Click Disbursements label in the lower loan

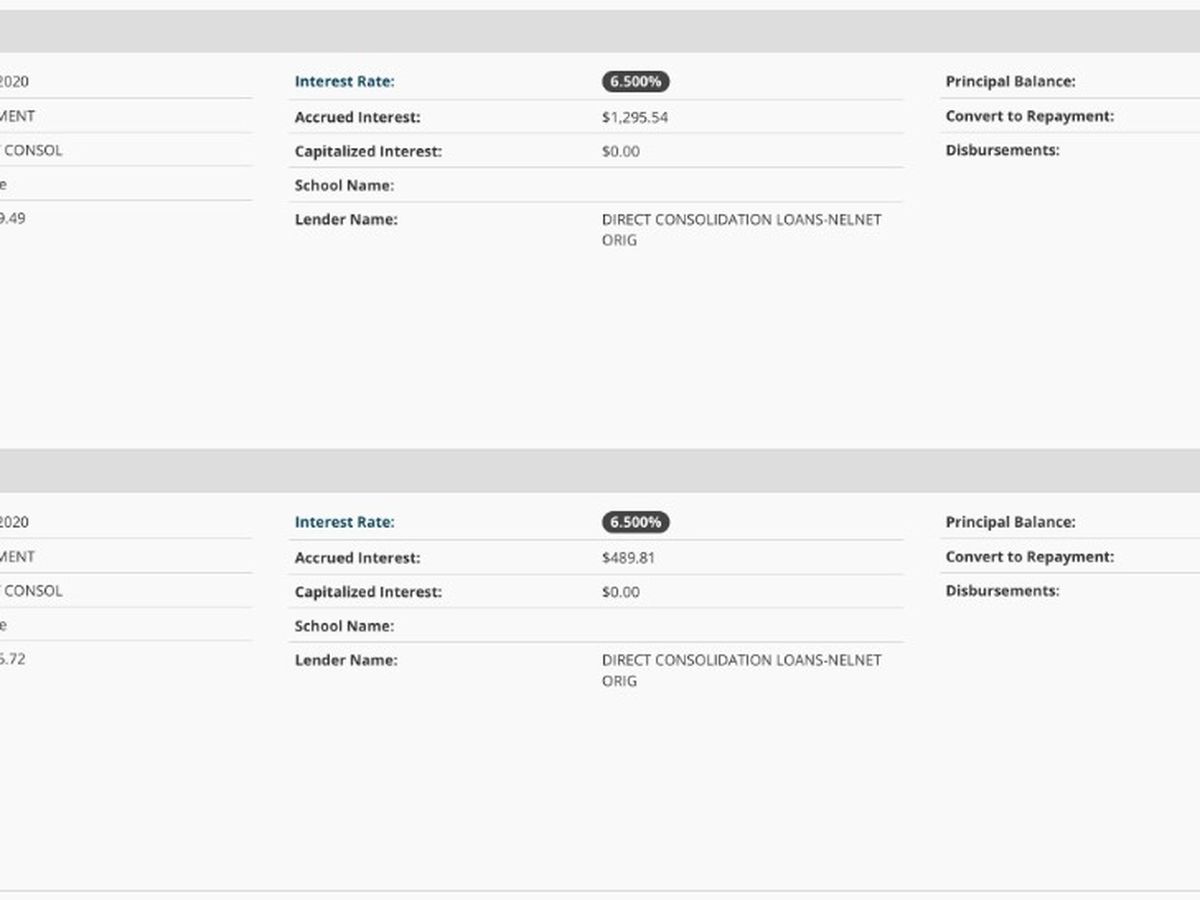[x=1002, y=591]
